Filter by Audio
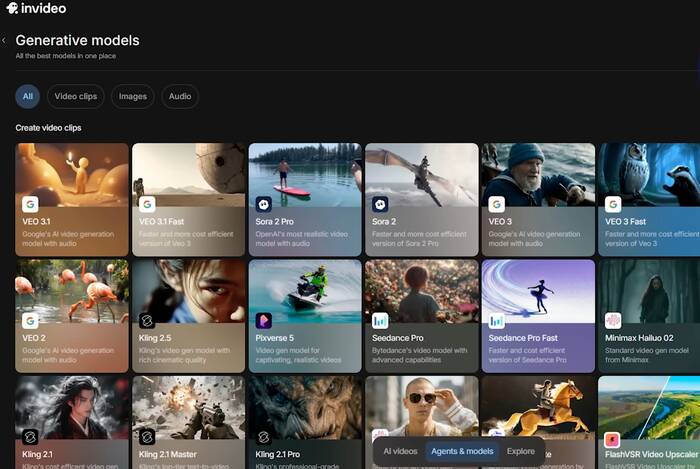This screenshot has width=700, height=469. coord(180,96)
